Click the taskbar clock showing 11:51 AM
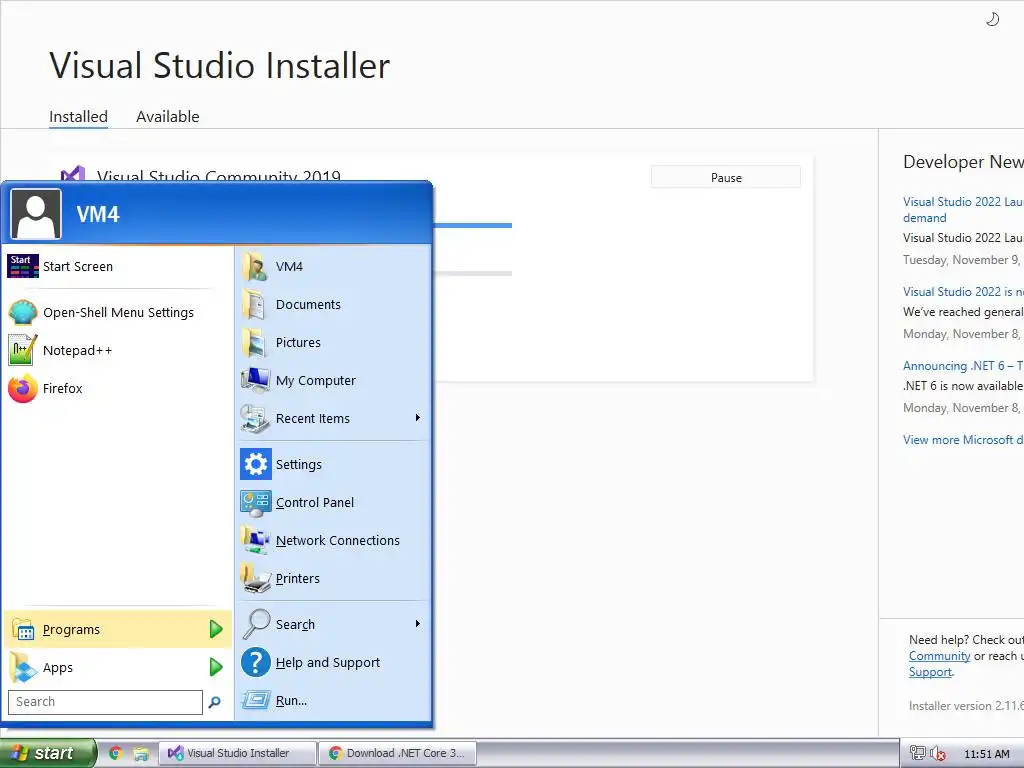This screenshot has height=768, width=1024. tap(986, 754)
